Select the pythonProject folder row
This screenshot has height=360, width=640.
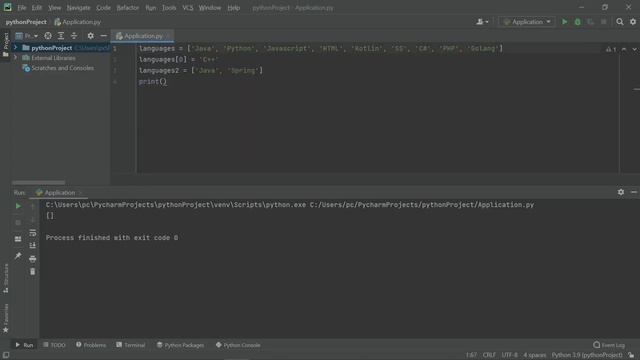coord(61,48)
